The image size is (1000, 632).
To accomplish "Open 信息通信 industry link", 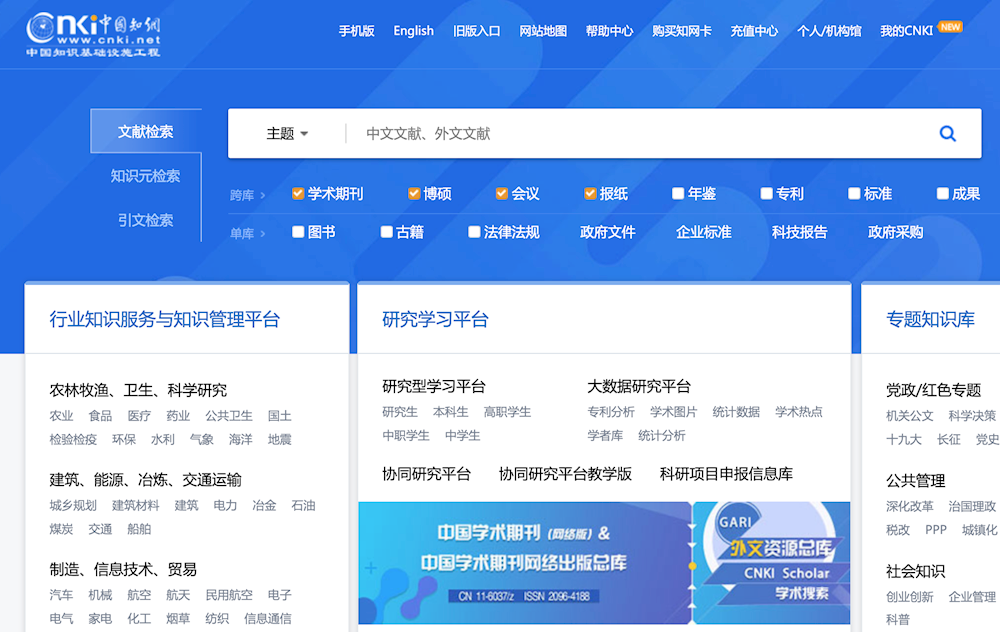I will tap(268, 619).
